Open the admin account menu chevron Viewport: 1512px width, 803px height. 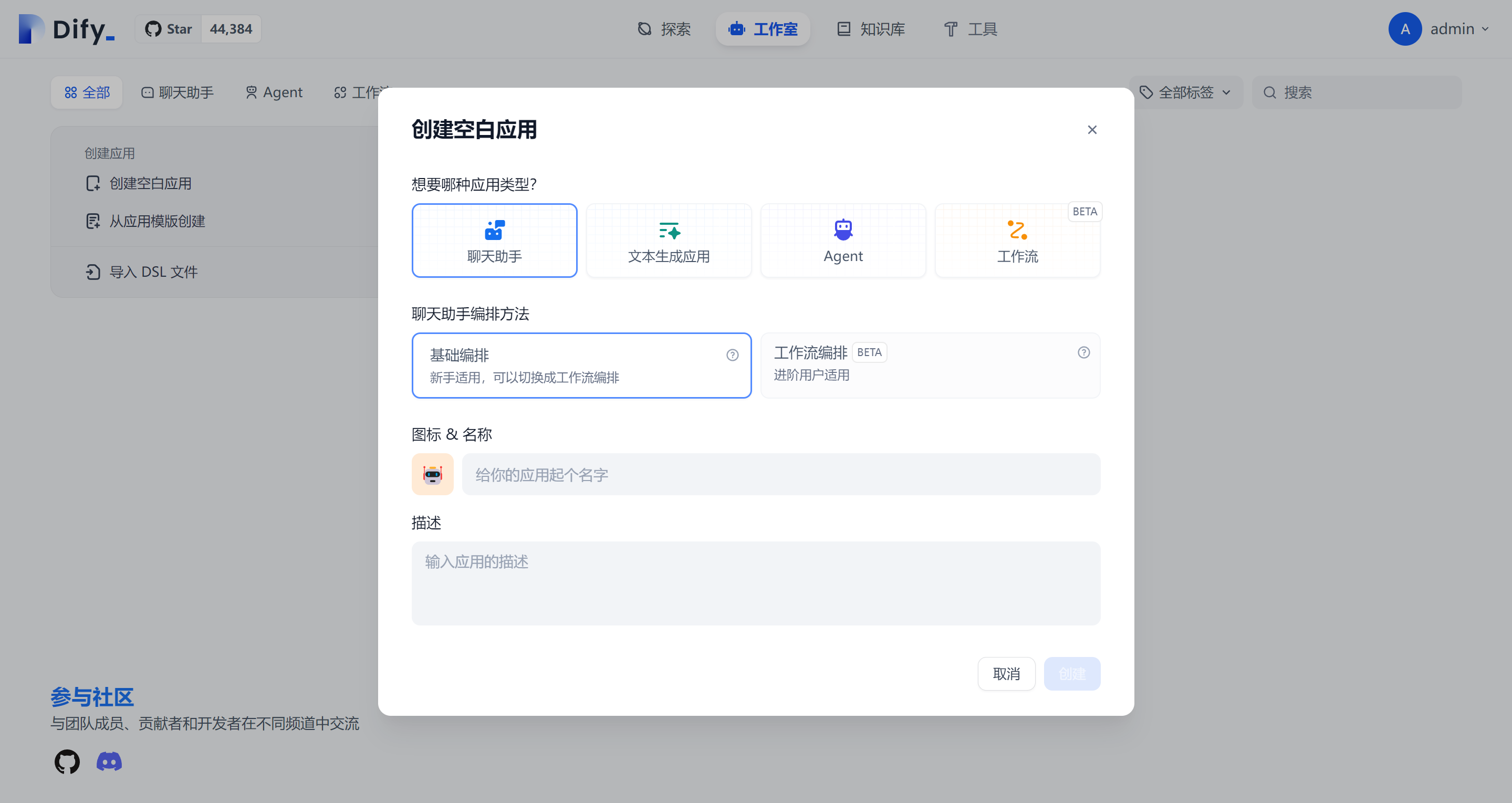pyautogui.click(x=1485, y=29)
